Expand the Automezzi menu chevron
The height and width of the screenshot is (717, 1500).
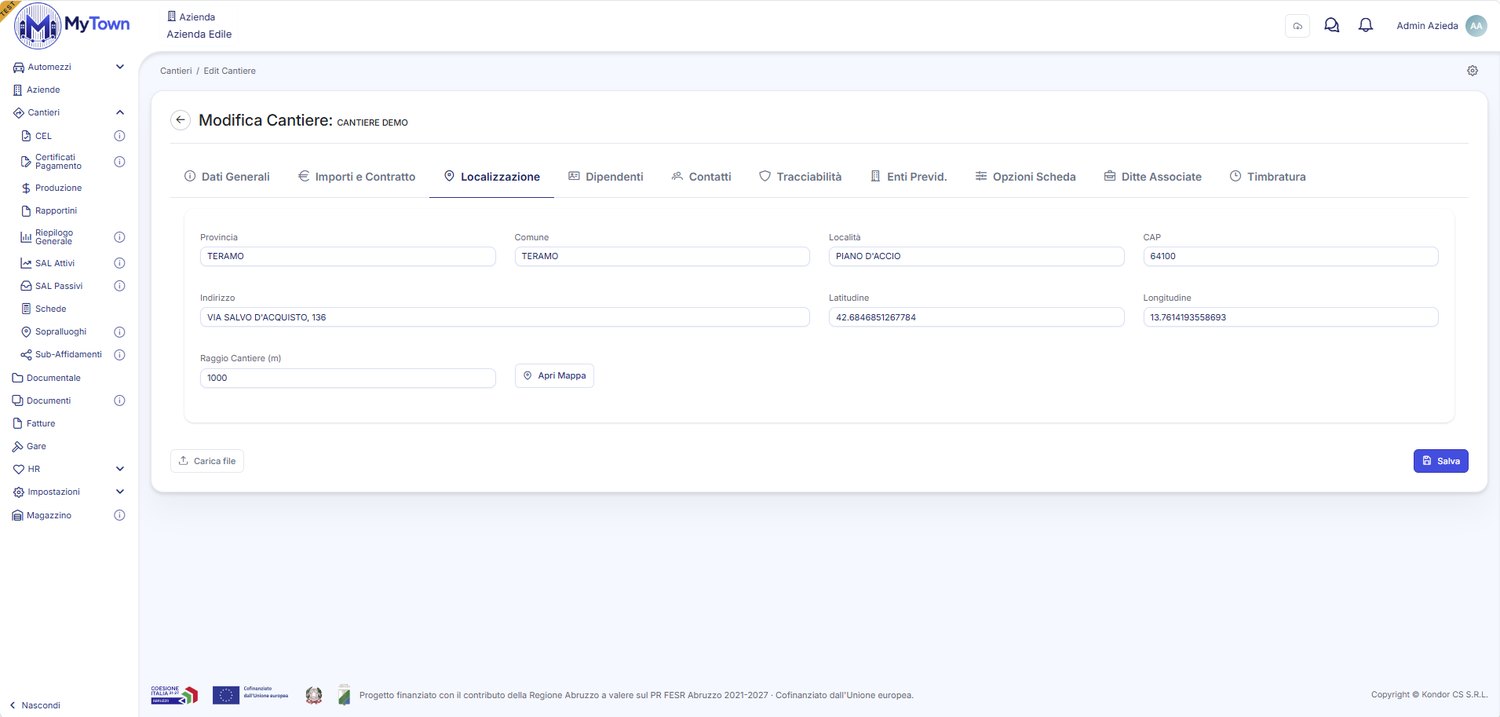click(120, 67)
